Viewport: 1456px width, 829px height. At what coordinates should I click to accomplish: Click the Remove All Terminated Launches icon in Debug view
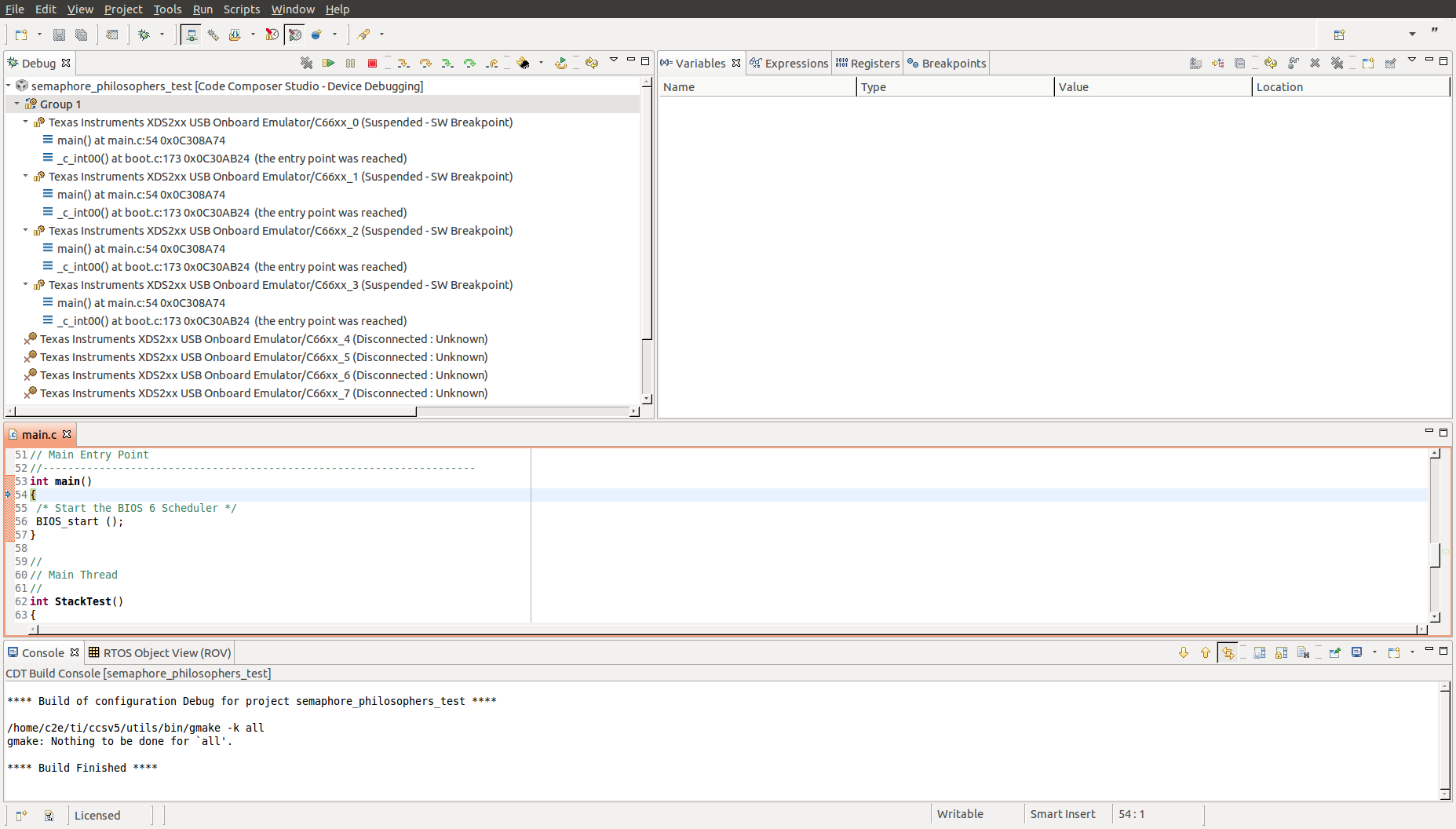pos(306,63)
